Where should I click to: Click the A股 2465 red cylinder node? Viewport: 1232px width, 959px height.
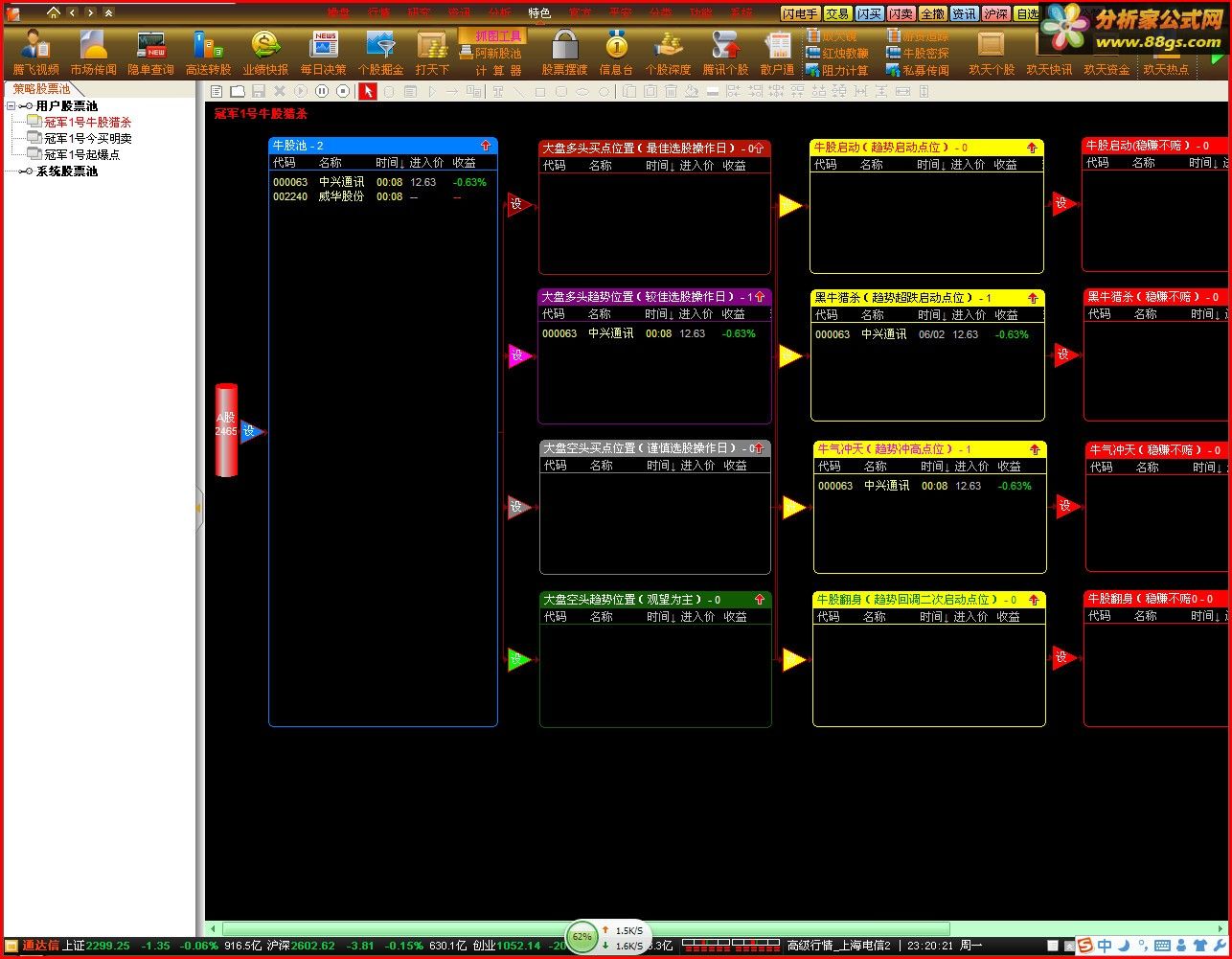pyautogui.click(x=226, y=430)
